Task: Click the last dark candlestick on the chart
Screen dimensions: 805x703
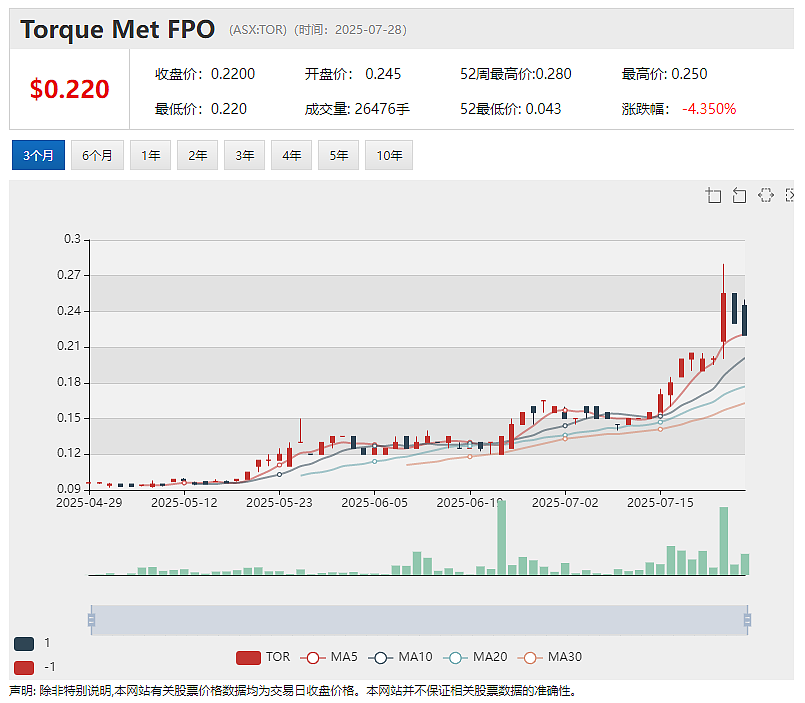Action: tap(744, 320)
